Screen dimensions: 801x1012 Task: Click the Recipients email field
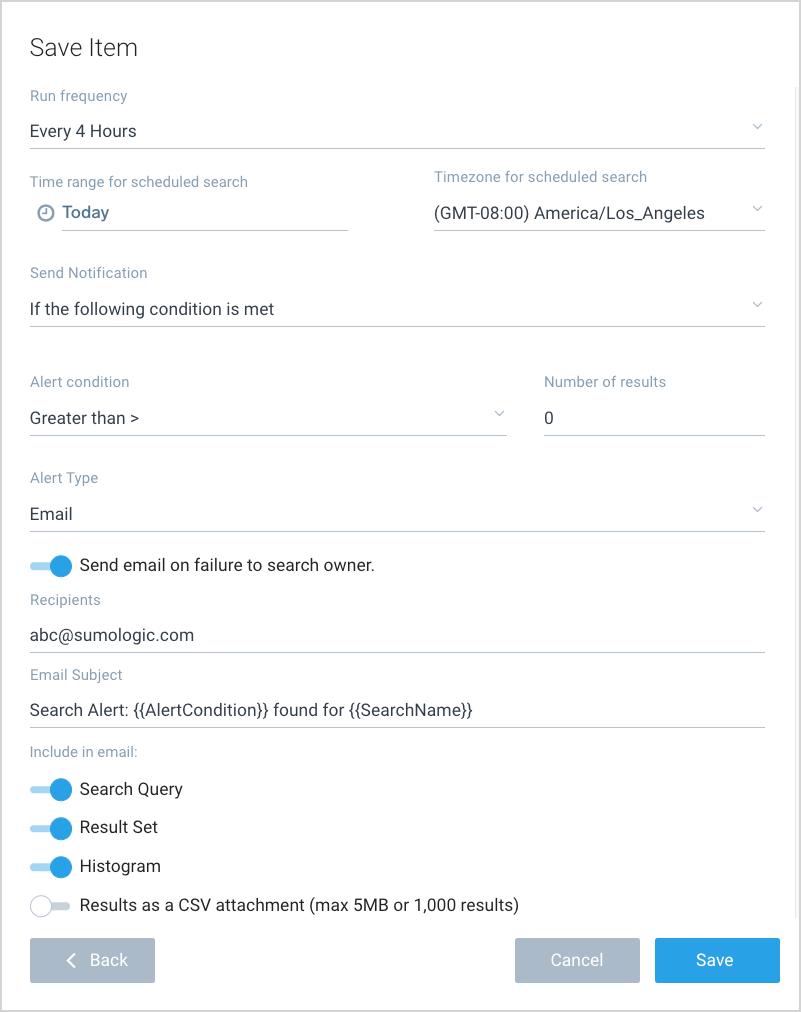pos(397,635)
